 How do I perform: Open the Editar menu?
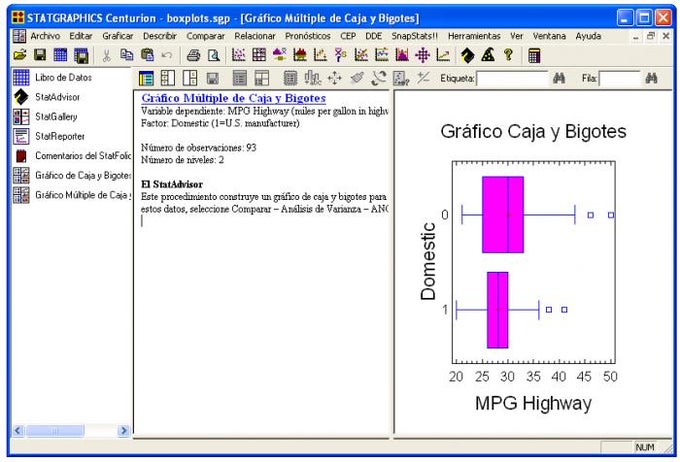tap(81, 36)
